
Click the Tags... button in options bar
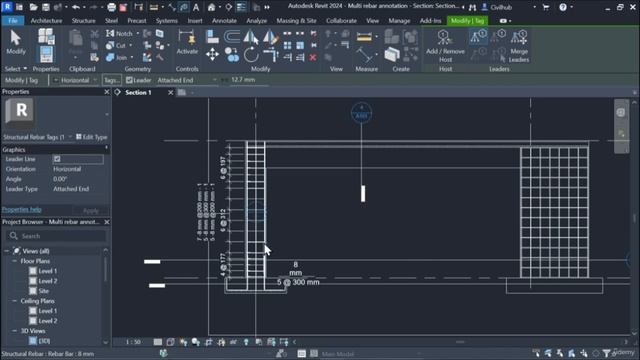(x=111, y=80)
